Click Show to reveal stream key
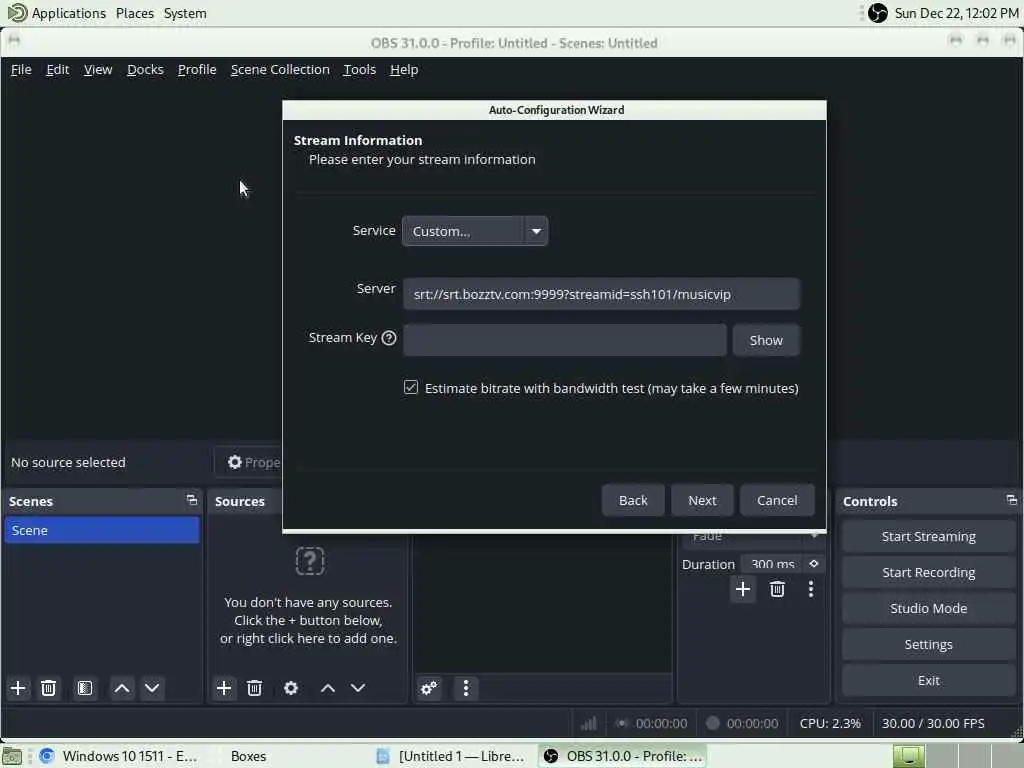The width and height of the screenshot is (1024, 768). (766, 340)
